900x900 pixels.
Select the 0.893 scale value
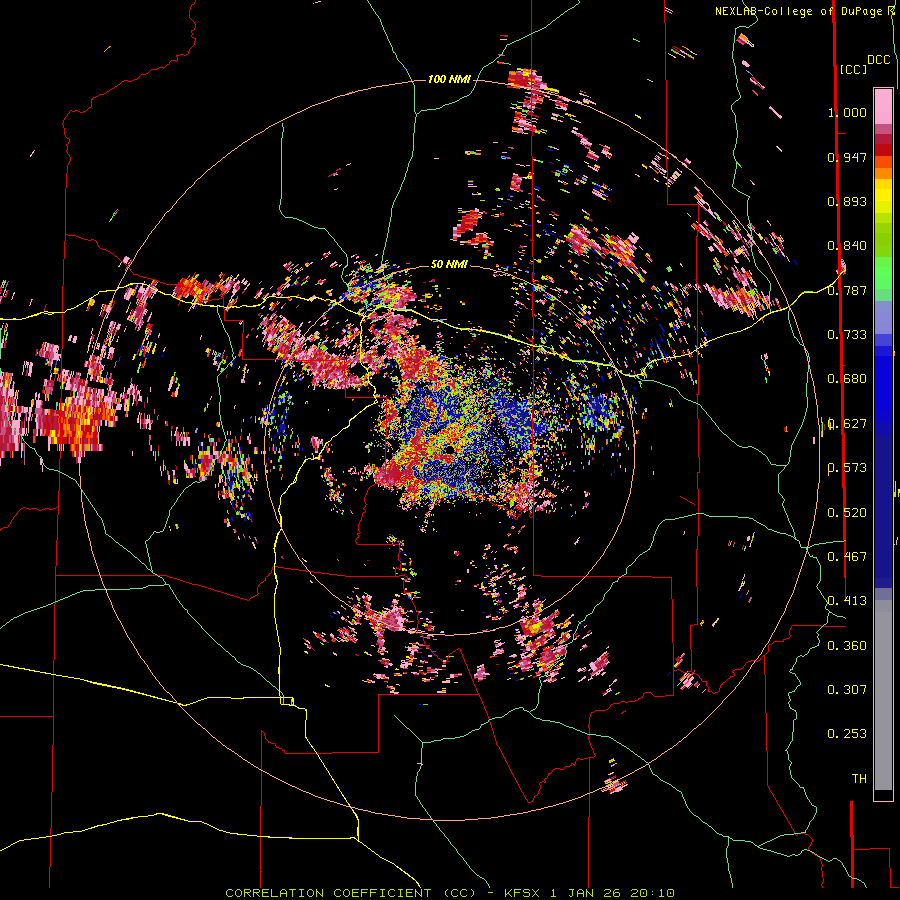[847, 201]
